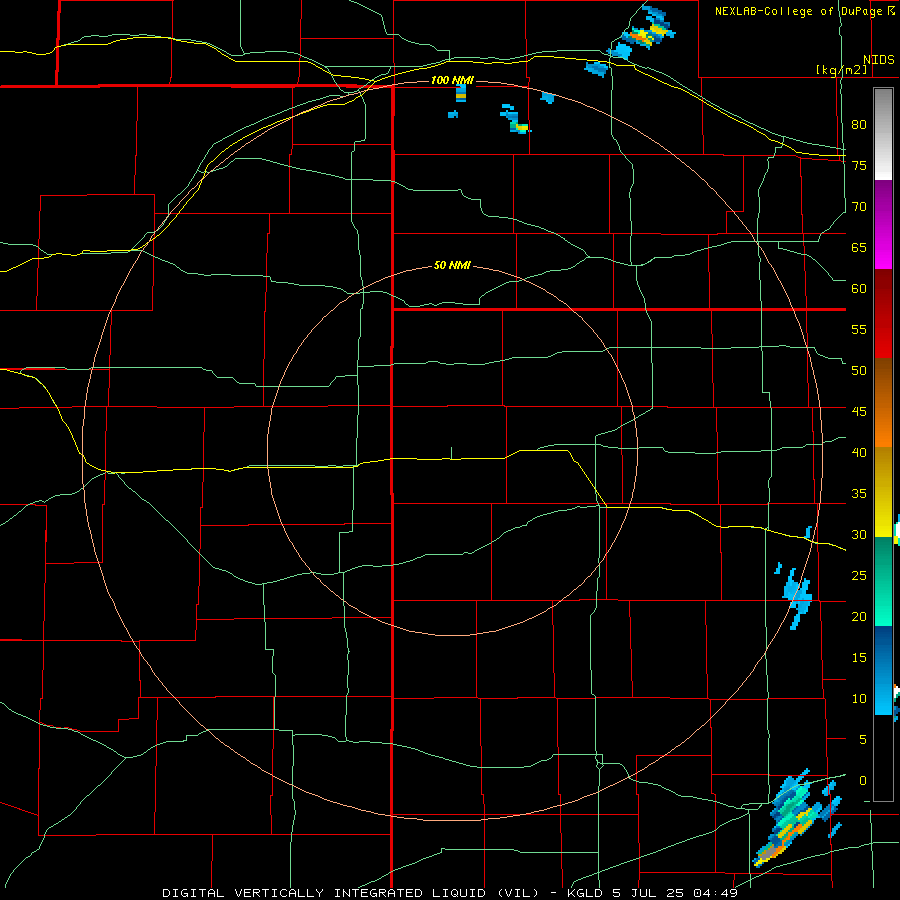Click the 35 value on the VIL scale
Screen dimensions: 900x900
859,494
